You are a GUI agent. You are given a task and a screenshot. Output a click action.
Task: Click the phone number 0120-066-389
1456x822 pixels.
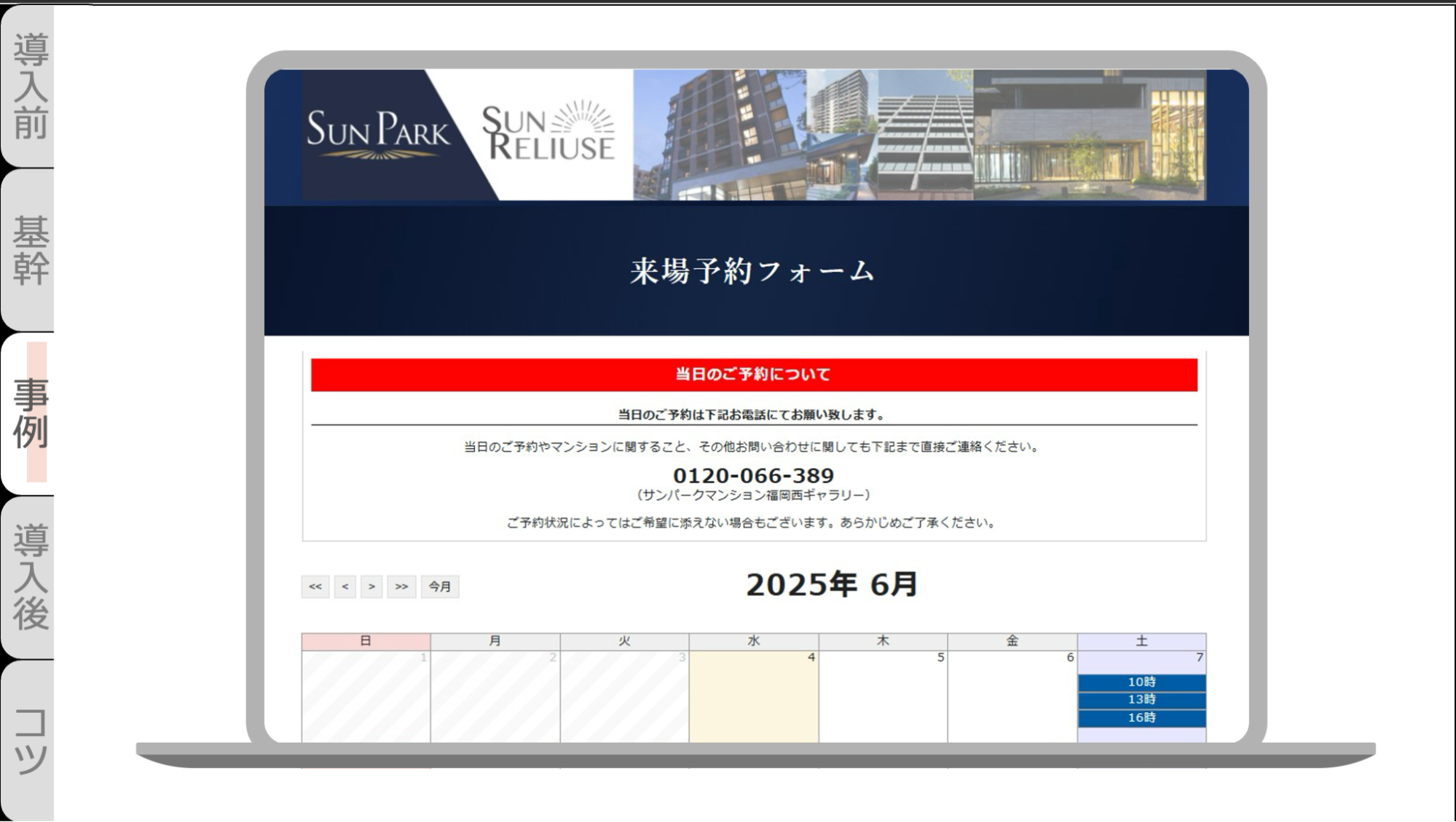coord(753,476)
